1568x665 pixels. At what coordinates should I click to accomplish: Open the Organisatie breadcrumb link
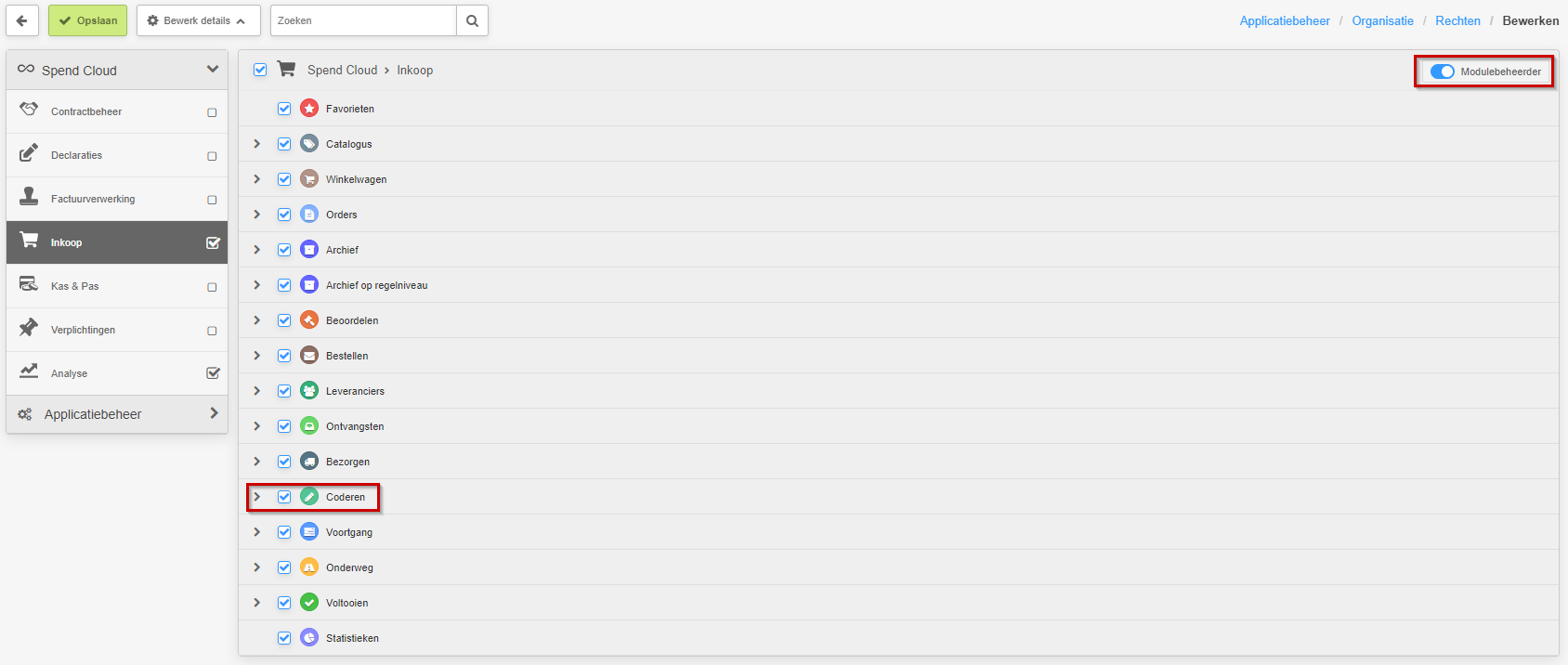coord(1382,20)
